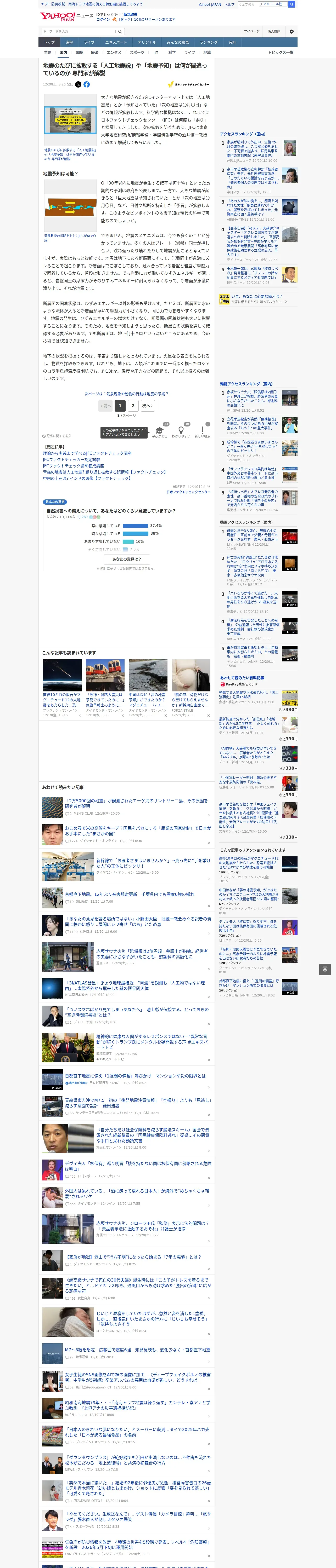The height and width of the screenshot is (1568, 336).
Task: Dismiss the FORZA STYLE recommended card
Action: tap(208, 716)
